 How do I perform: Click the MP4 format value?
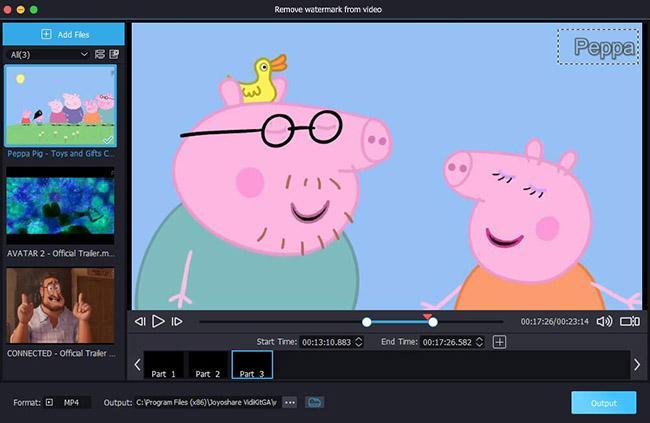tap(71, 402)
